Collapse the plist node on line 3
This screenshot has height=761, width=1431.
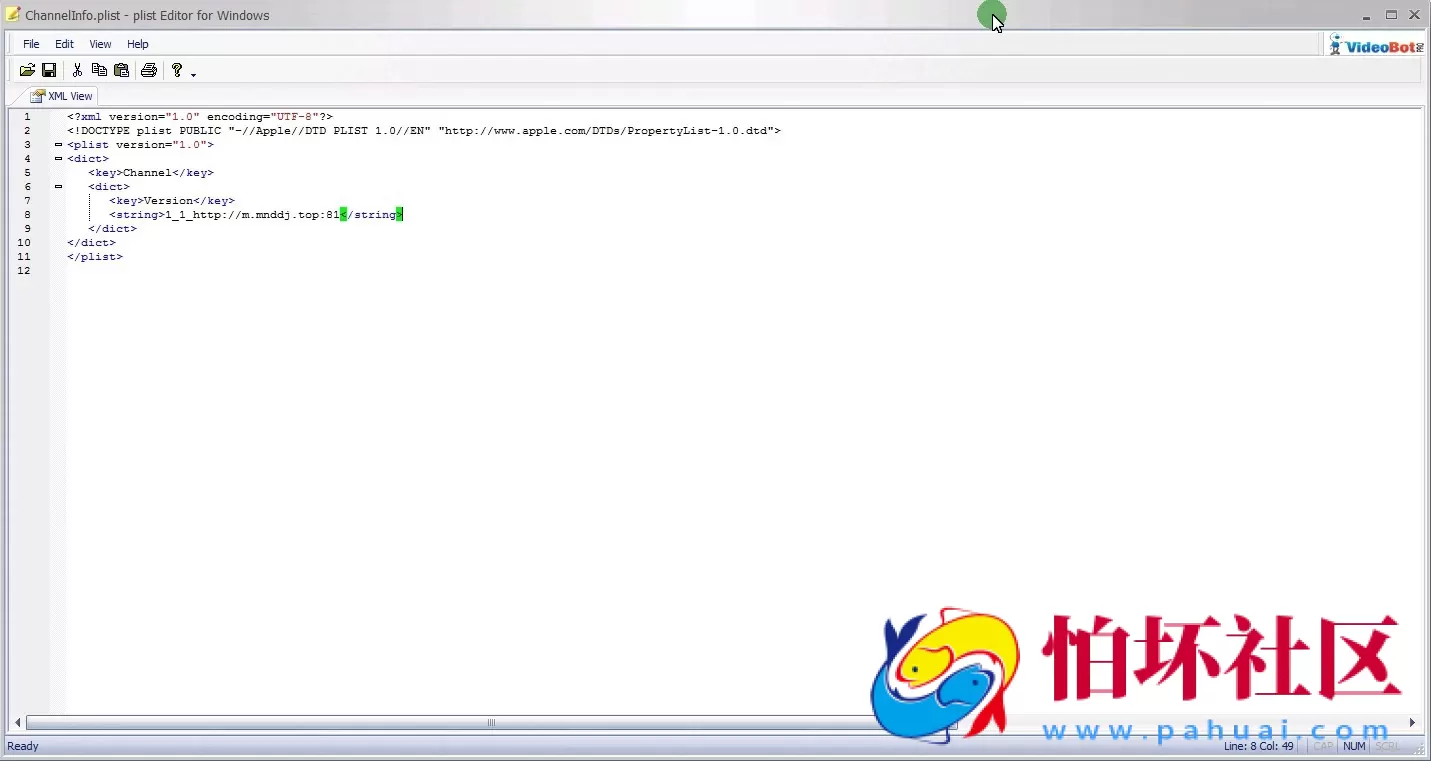tap(58, 145)
